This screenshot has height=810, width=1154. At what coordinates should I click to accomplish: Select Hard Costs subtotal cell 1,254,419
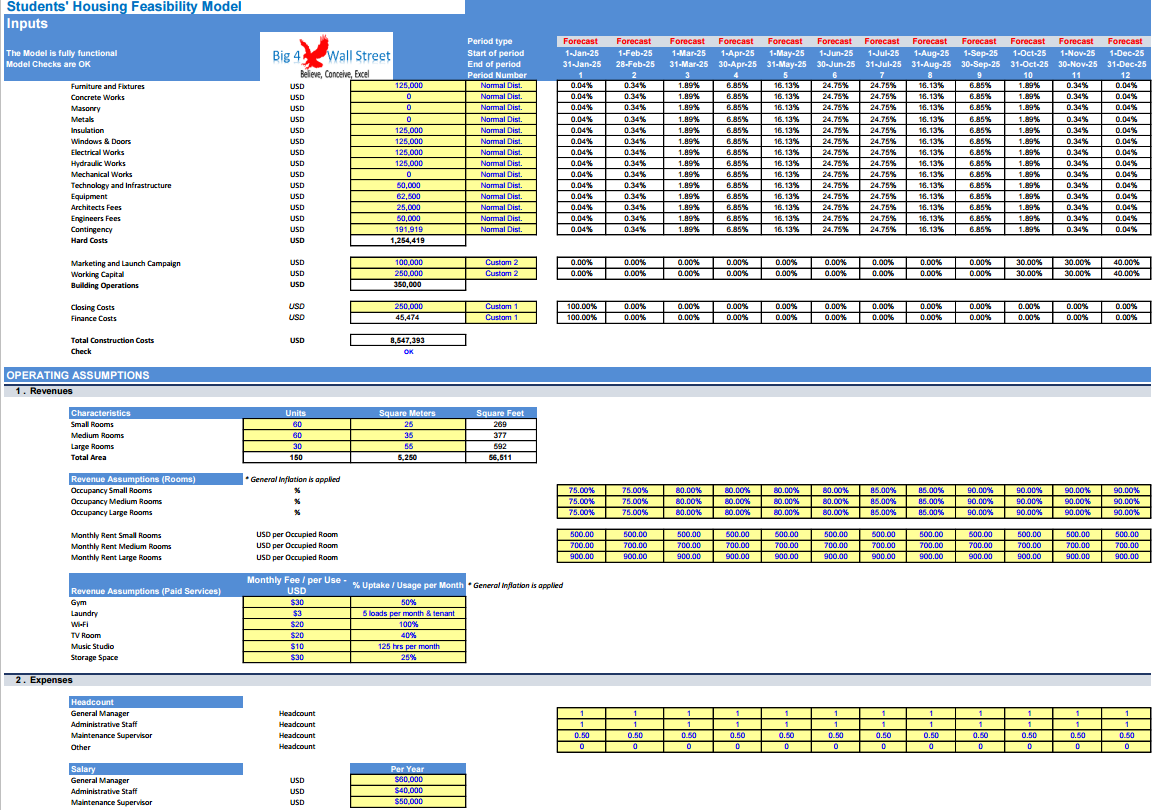coord(408,241)
